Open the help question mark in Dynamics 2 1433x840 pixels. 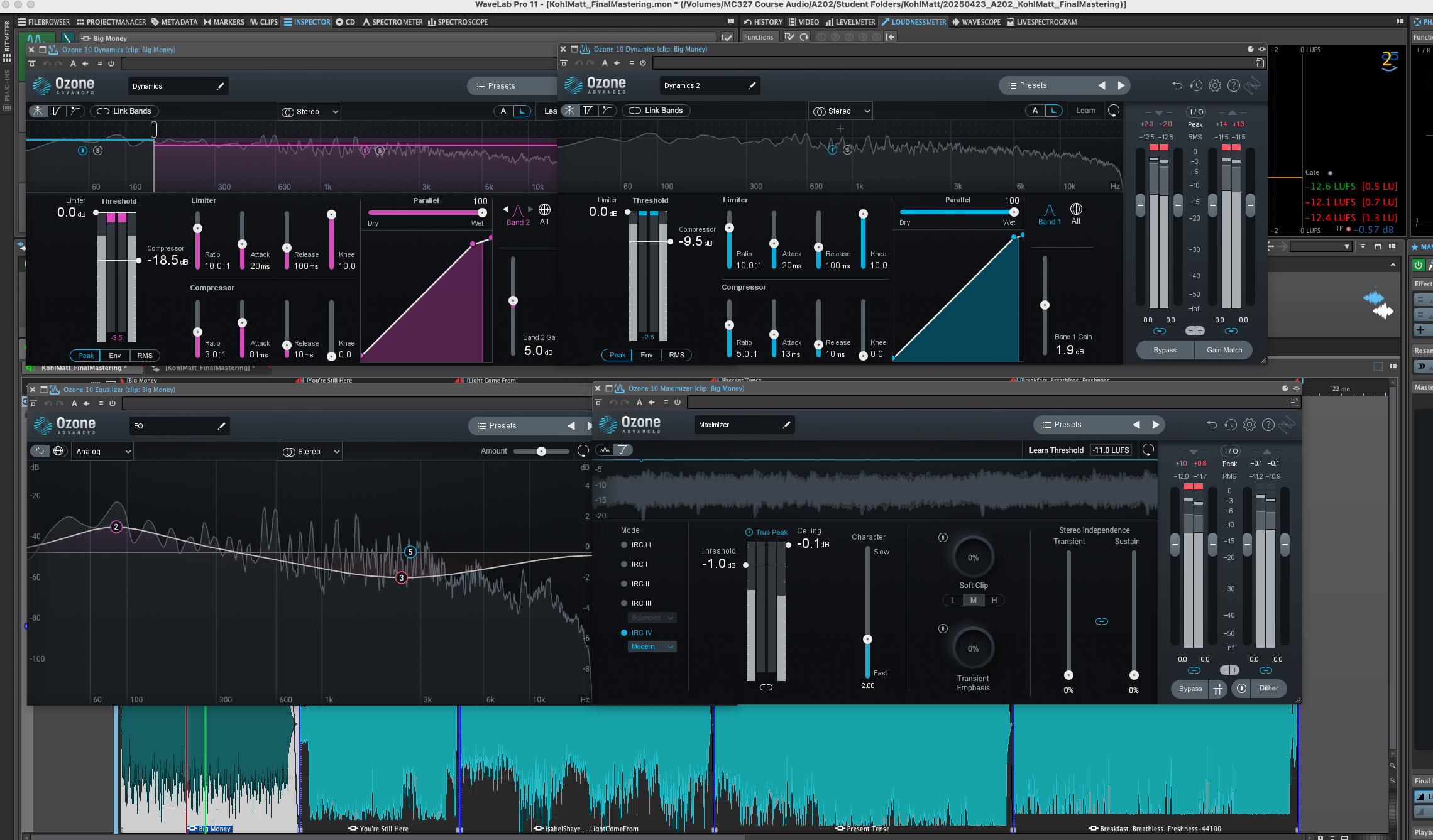tap(1234, 85)
